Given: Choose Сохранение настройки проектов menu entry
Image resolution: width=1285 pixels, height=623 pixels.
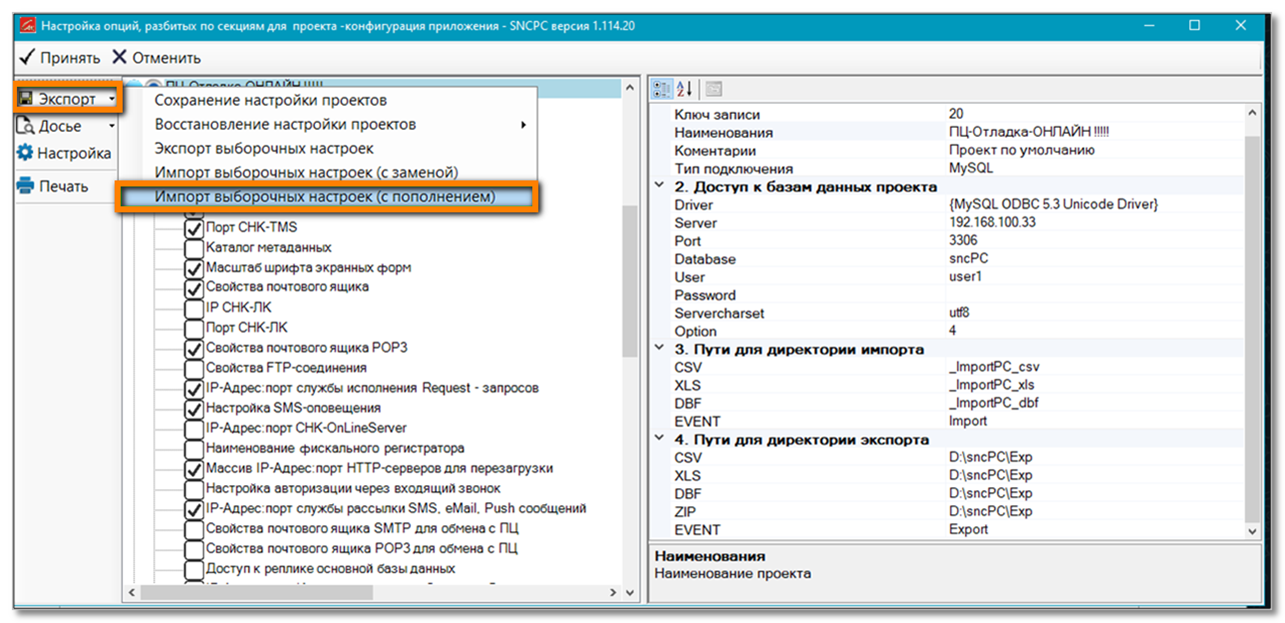Looking at the screenshot, I should [x=270, y=101].
